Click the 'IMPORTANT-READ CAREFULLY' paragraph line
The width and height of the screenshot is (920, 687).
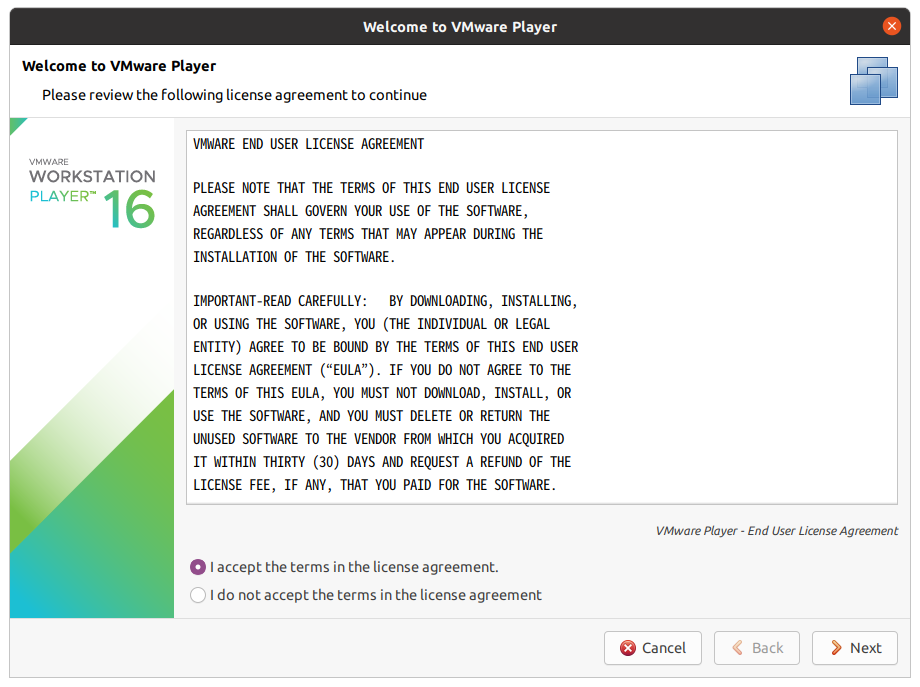pos(385,301)
